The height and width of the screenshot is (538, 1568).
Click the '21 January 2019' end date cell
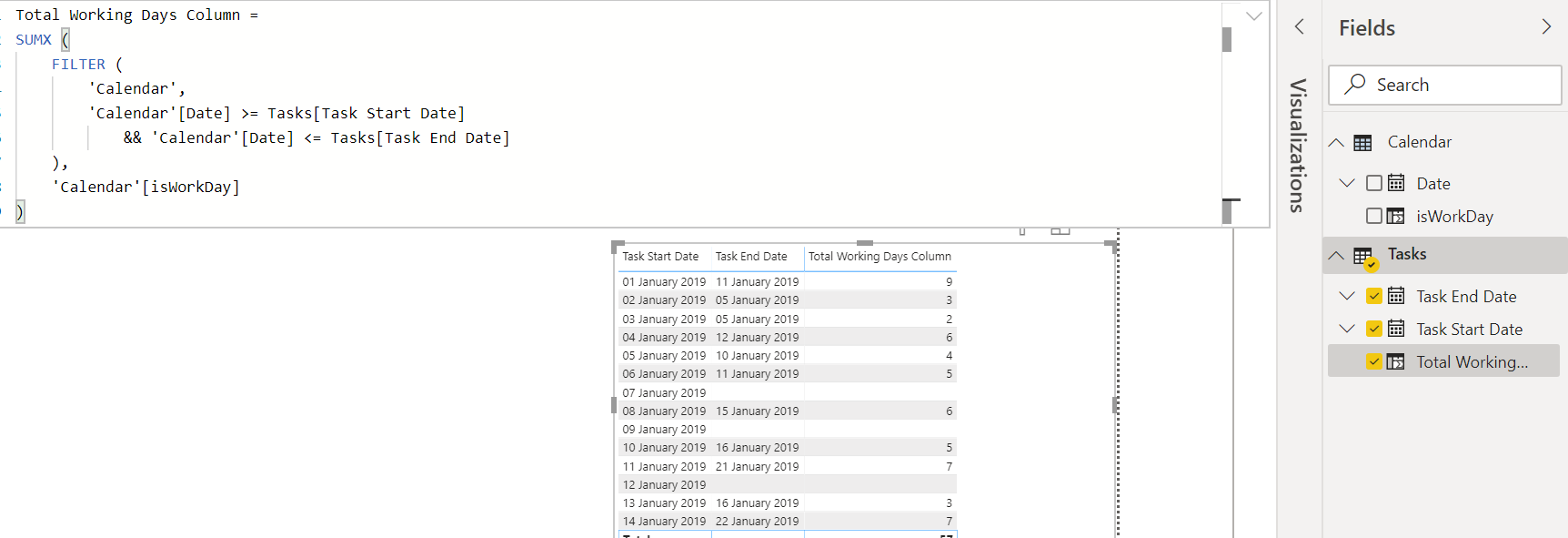click(x=757, y=467)
